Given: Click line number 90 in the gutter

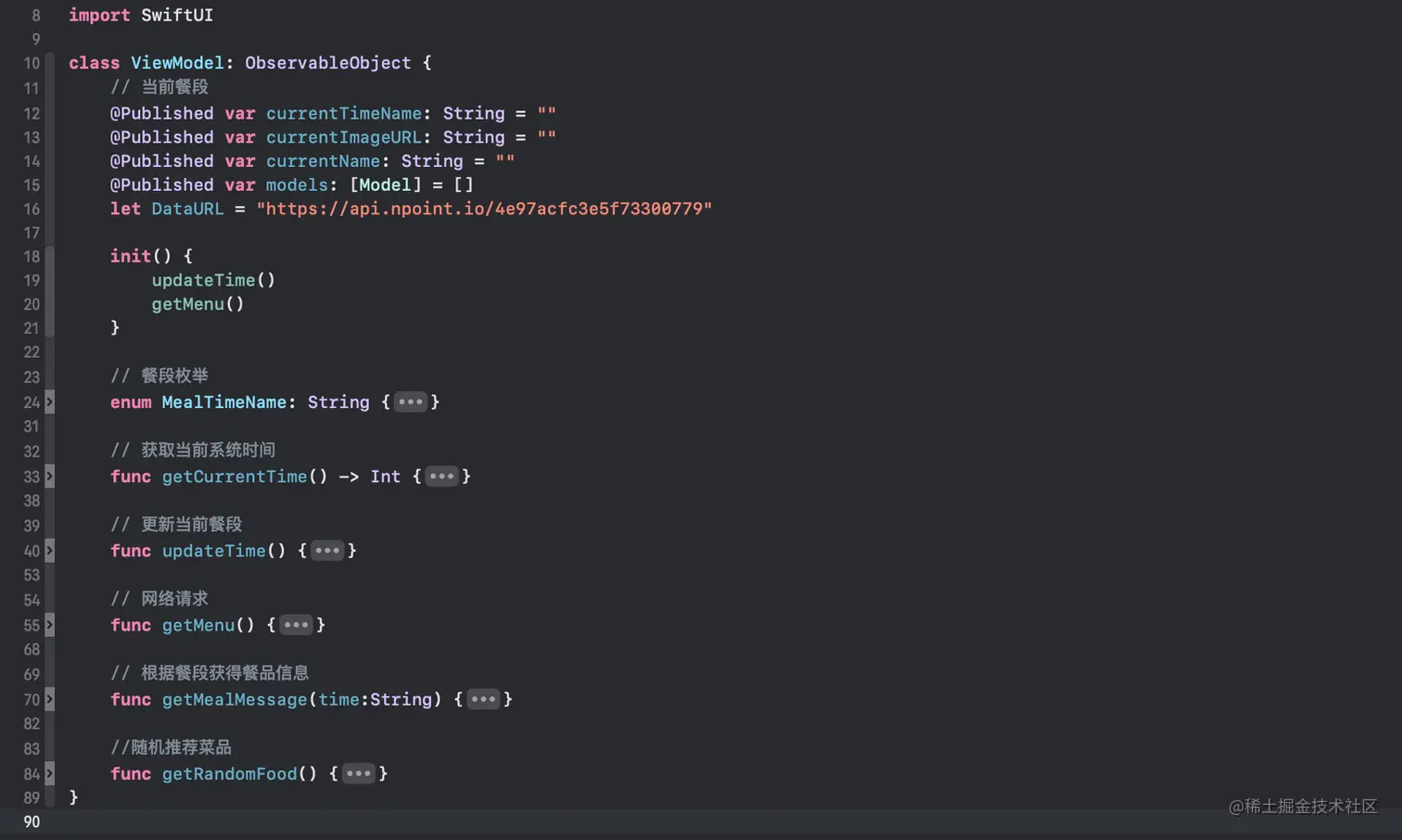Looking at the screenshot, I should point(32,821).
